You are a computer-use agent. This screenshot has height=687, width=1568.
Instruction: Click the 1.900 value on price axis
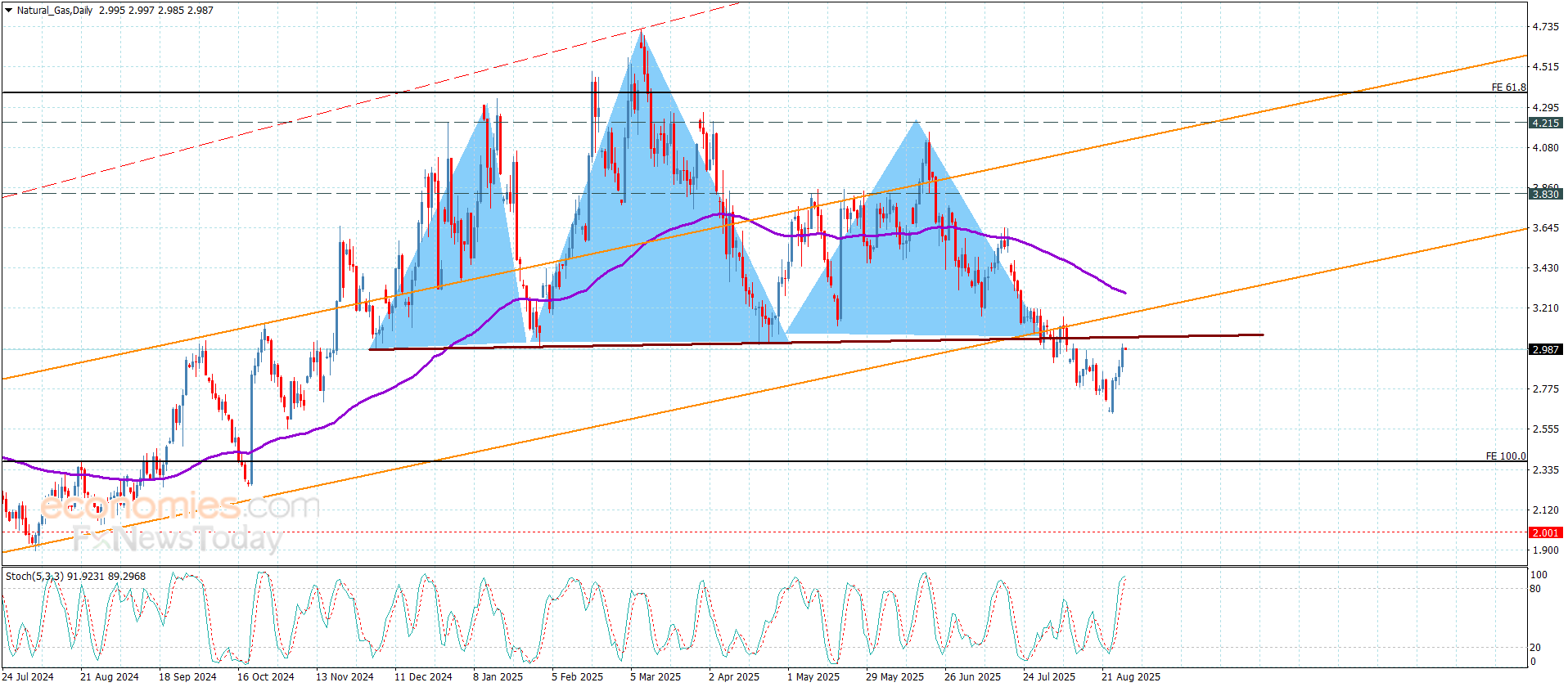[1545, 550]
